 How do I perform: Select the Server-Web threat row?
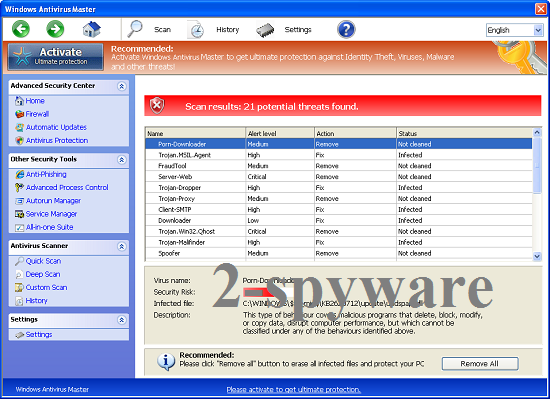pos(339,177)
